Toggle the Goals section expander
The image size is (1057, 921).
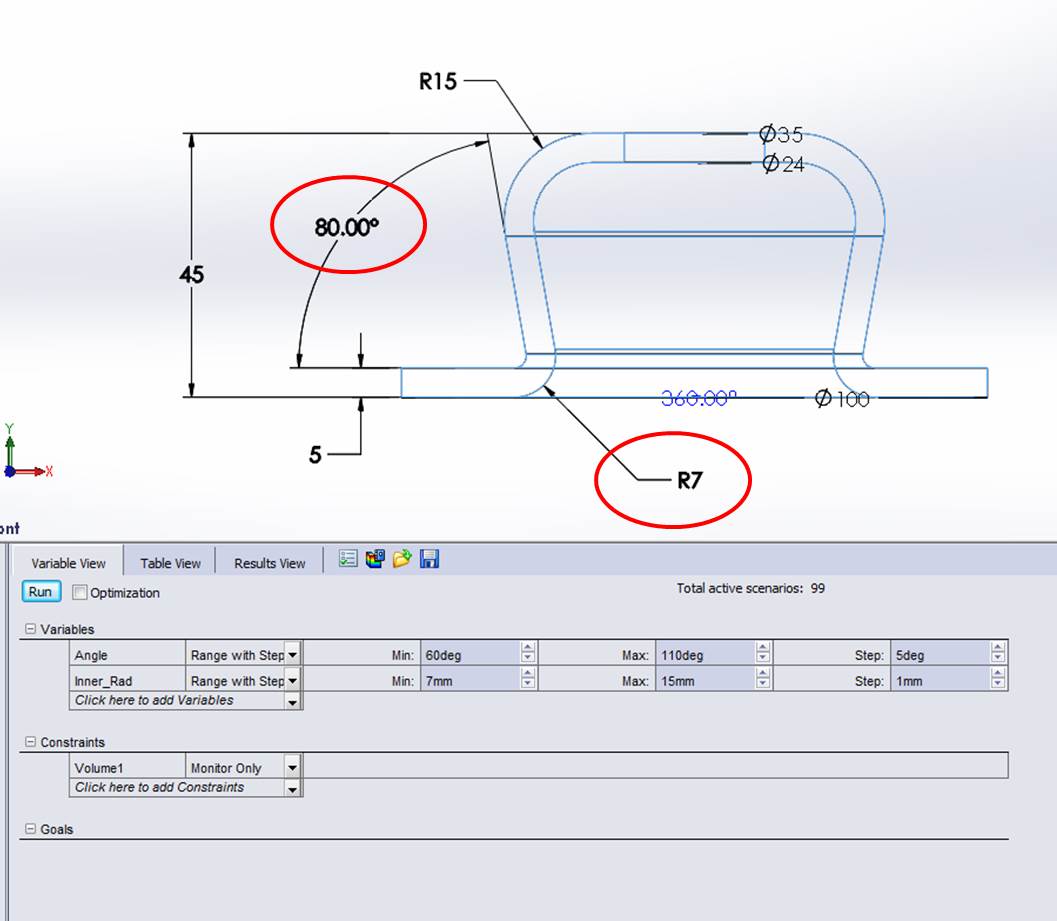(x=30, y=830)
